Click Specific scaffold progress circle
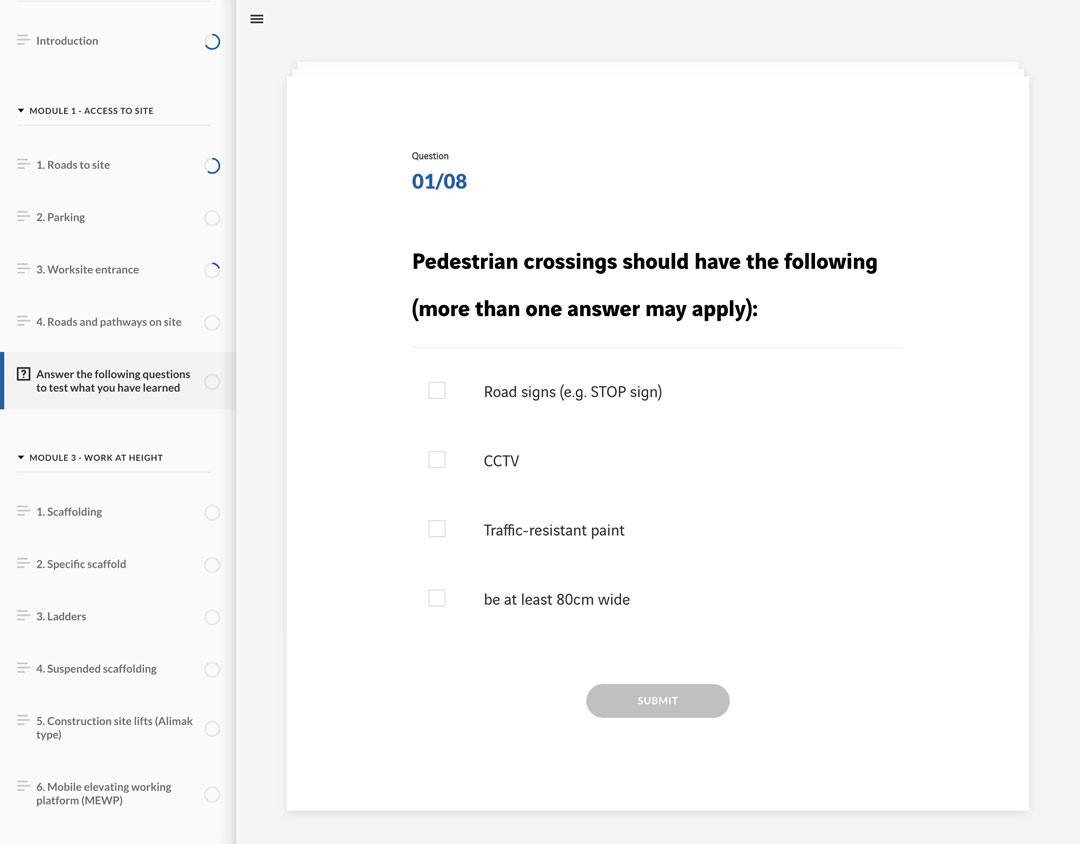This screenshot has height=844, width=1080. pyautogui.click(x=212, y=565)
